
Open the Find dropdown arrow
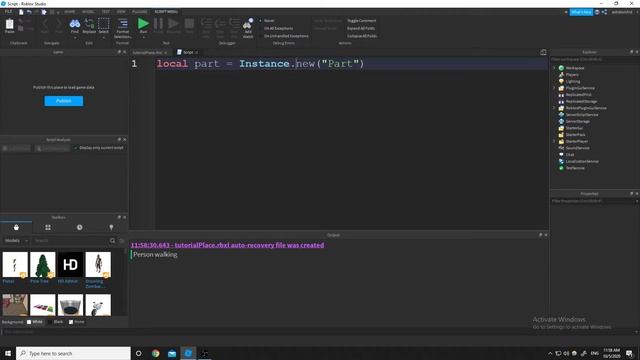point(75,38)
